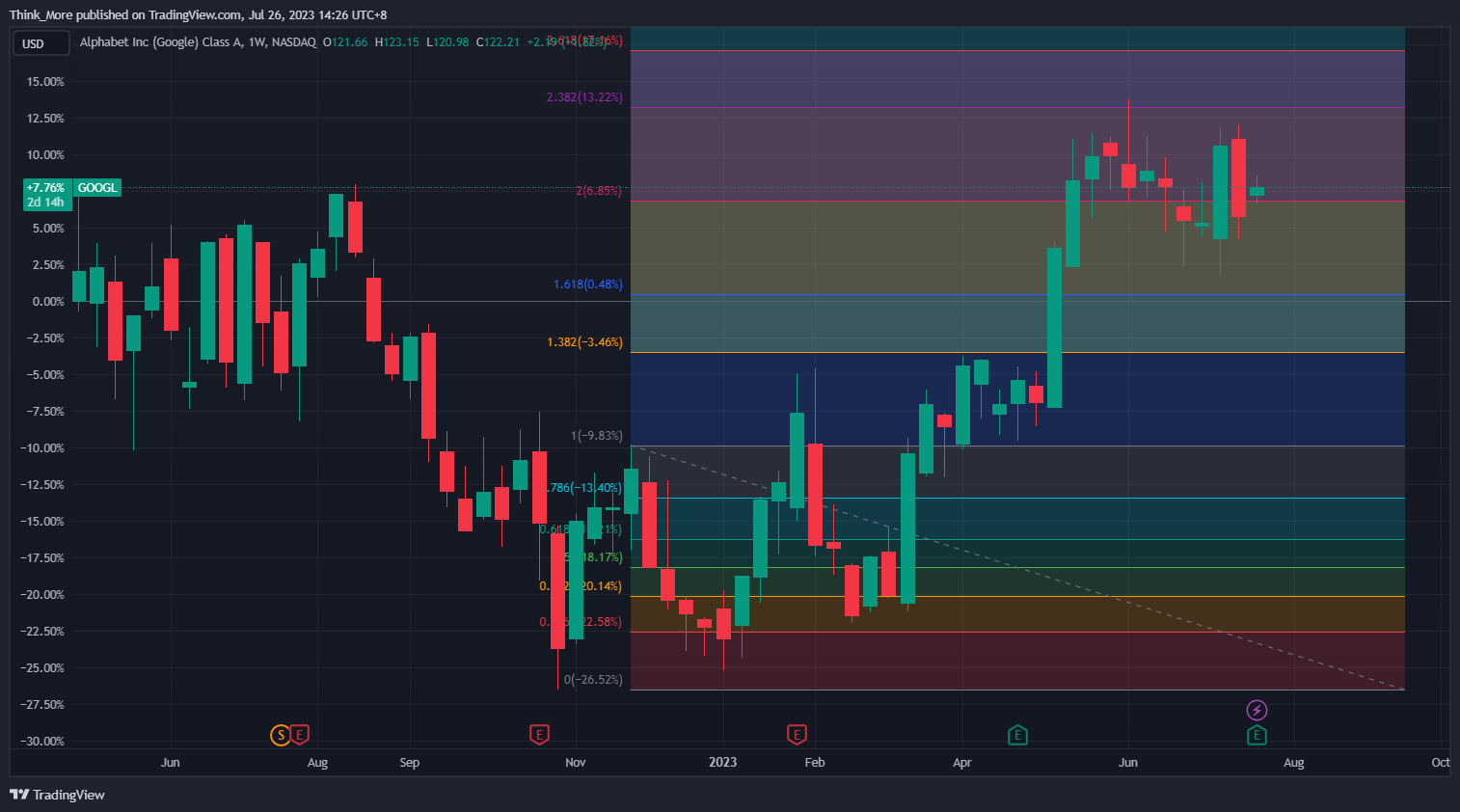Screen dimensions: 1460x812
Task: Select the 1(−9.83%) Fibonacci level label
Action: point(597,436)
